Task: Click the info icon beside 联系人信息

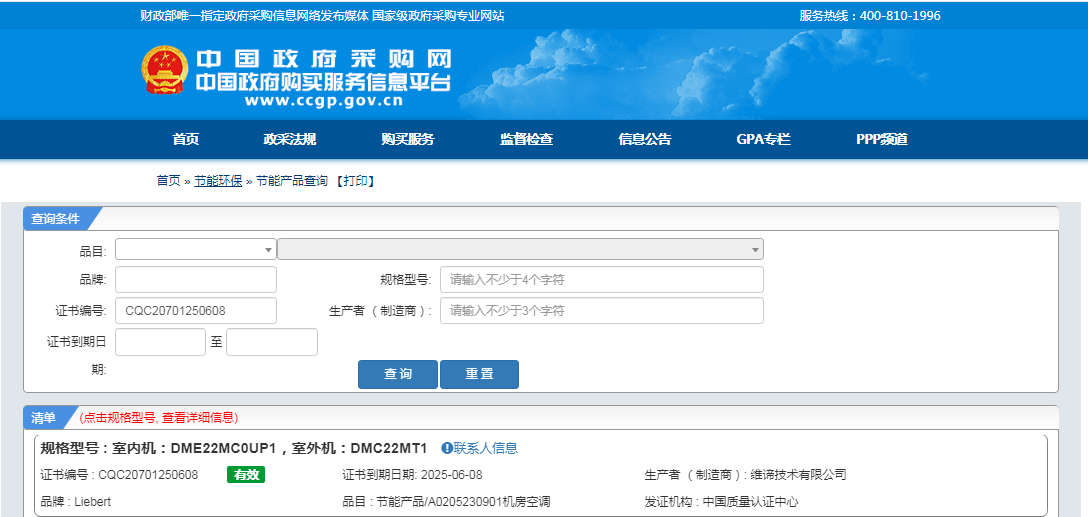Action: point(447,448)
